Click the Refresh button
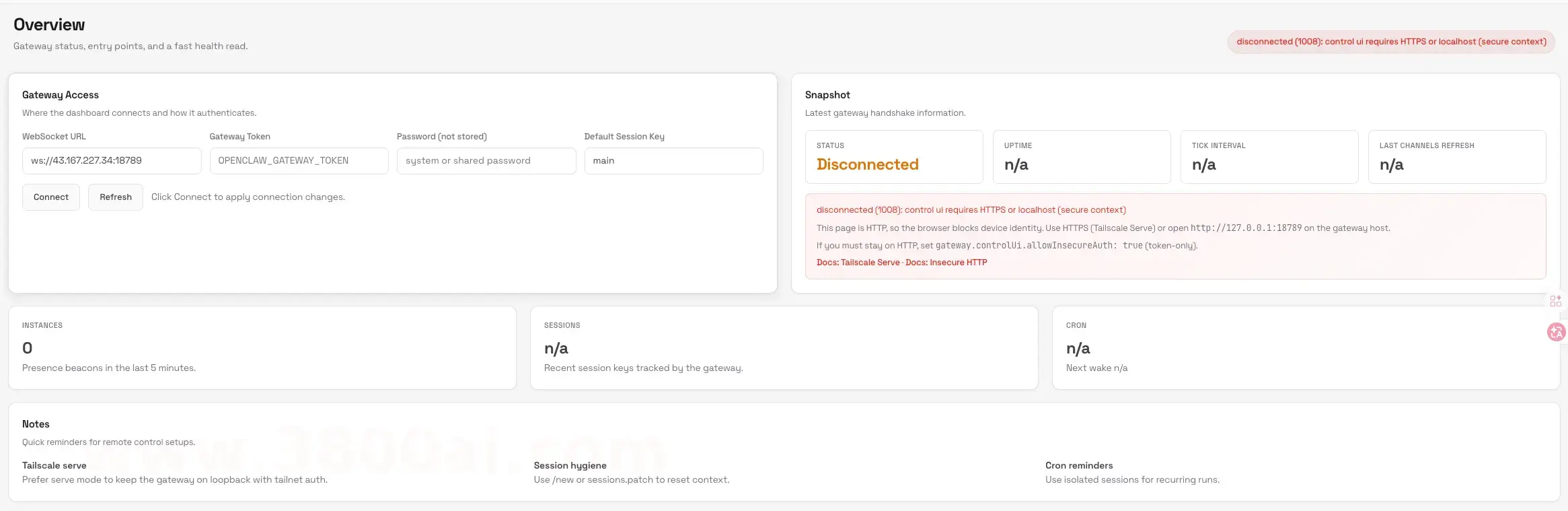Image resolution: width=1568 pixels, height=511 pixels. click(115, 197)
